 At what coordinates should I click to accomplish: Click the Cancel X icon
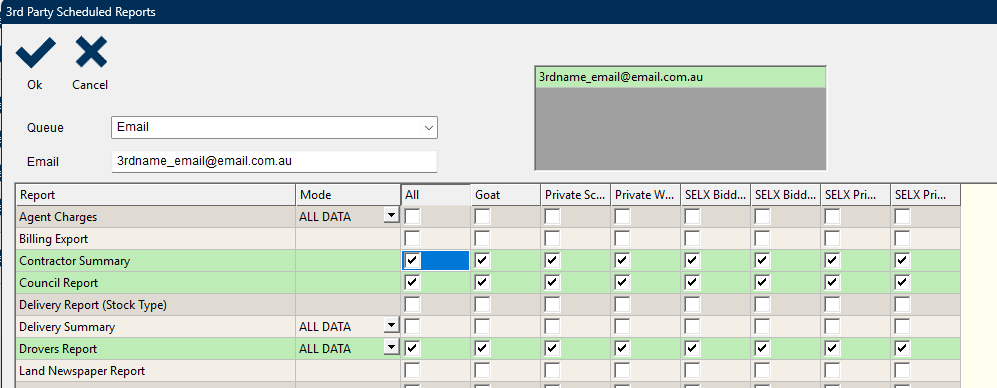pyautogui.click(x=91, y=52)
